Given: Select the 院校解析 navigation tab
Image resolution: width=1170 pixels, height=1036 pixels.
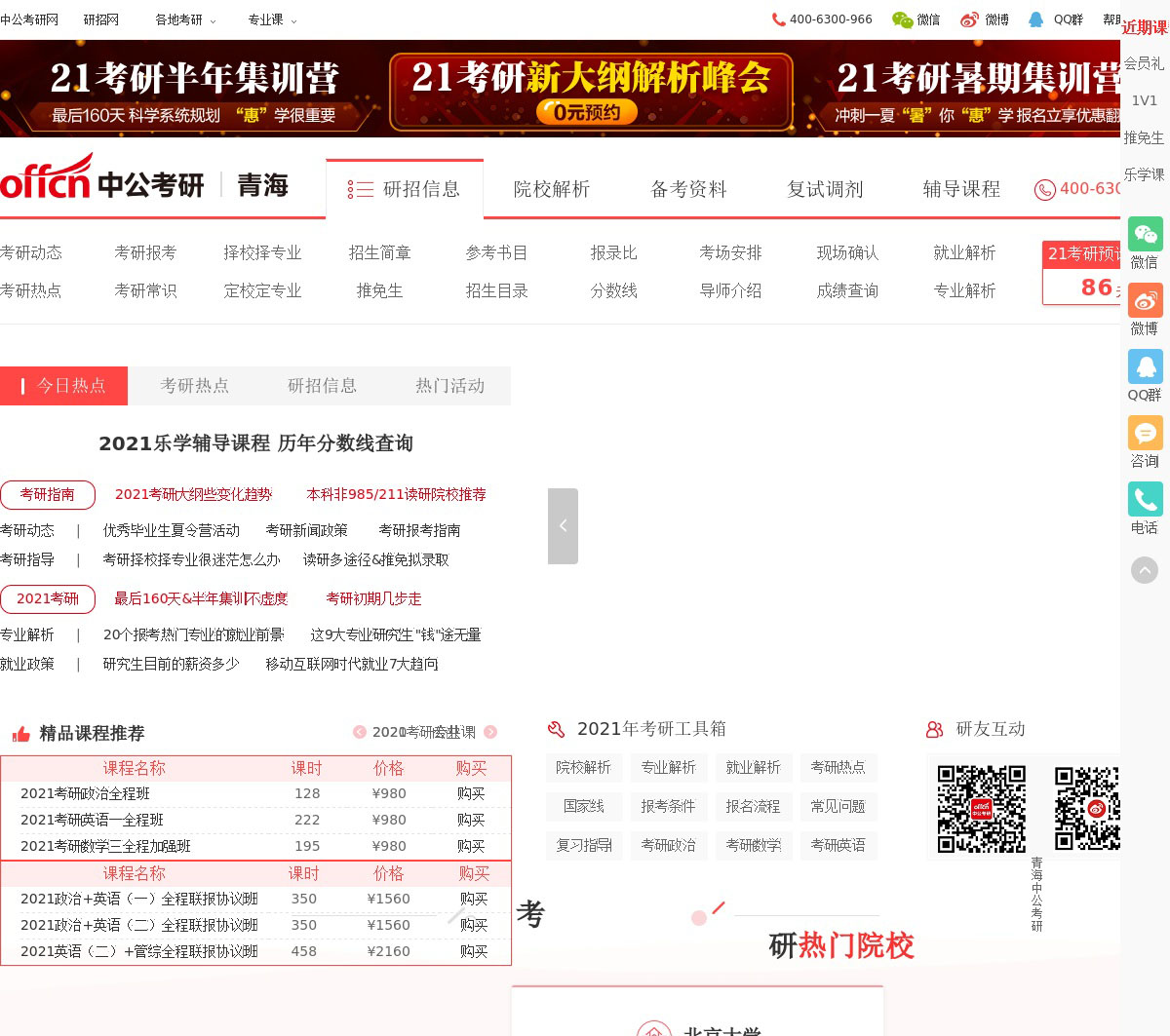Looking at the screenshot, I should tap(552, 189).
